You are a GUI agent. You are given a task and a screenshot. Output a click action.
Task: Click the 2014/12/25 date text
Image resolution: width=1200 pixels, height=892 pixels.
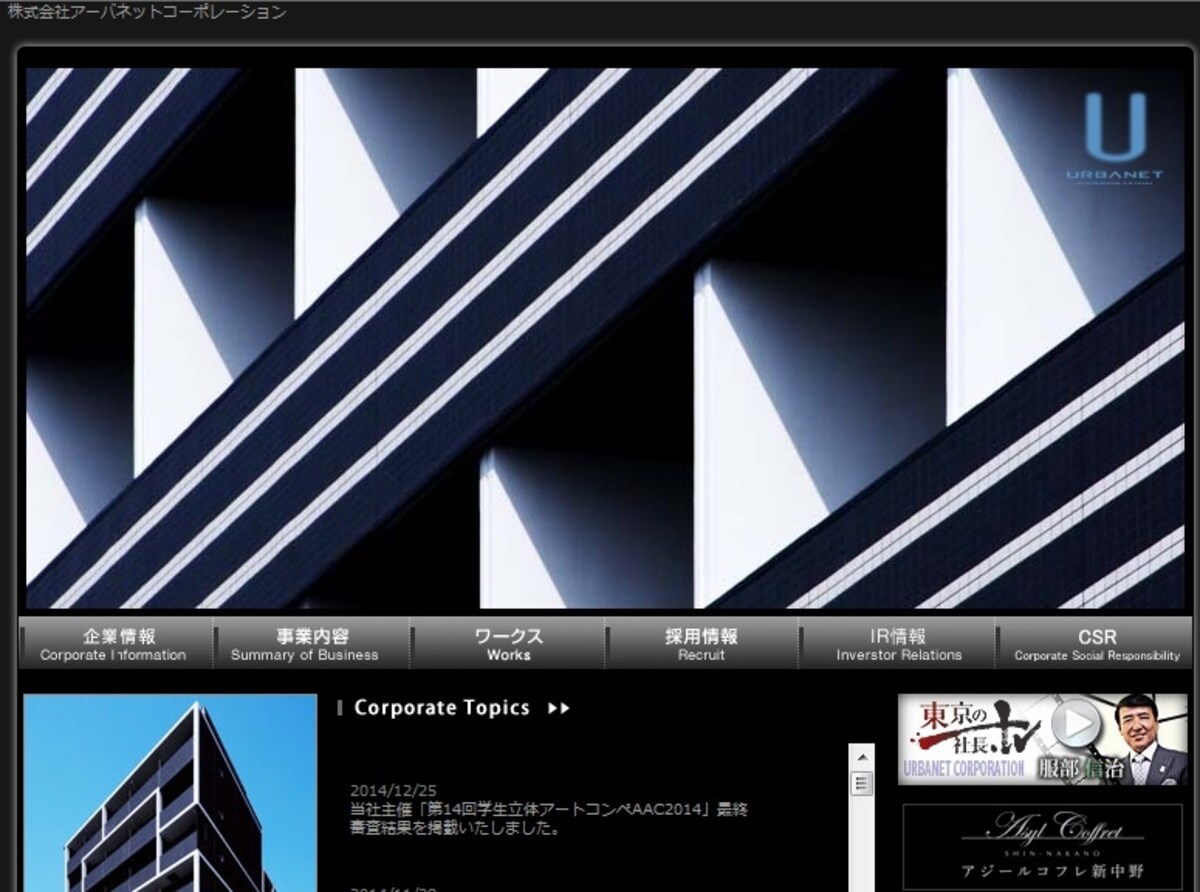(393, 790)
